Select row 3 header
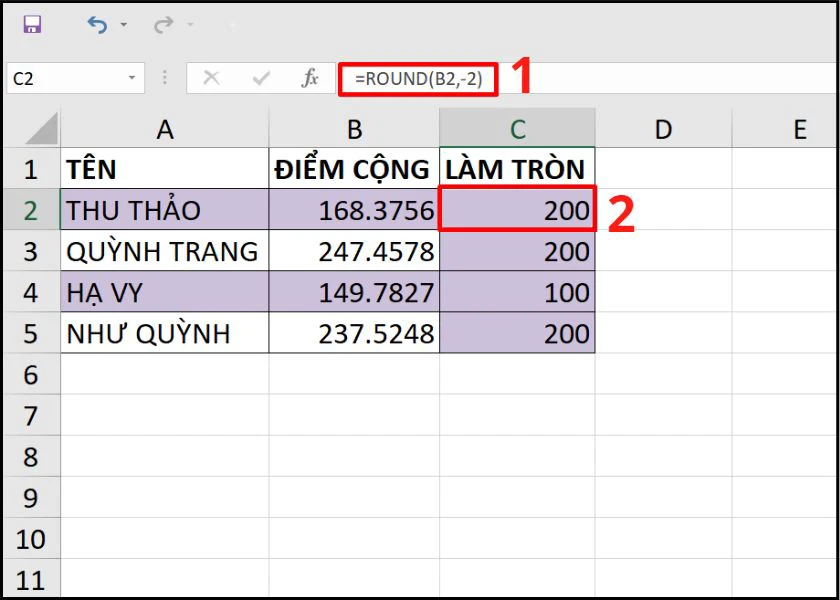 pyautogui.click(x=31, y=251)
